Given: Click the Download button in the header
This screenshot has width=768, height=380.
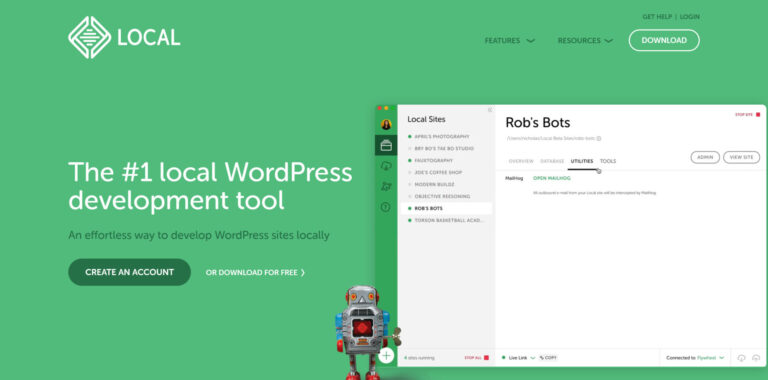Looking at the screenshot, I should click(664, 40).
